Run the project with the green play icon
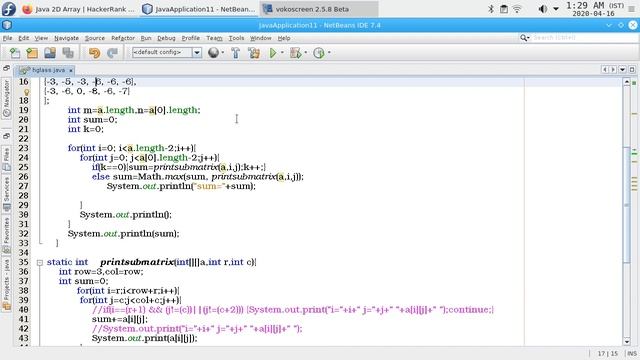 [273, 53]
